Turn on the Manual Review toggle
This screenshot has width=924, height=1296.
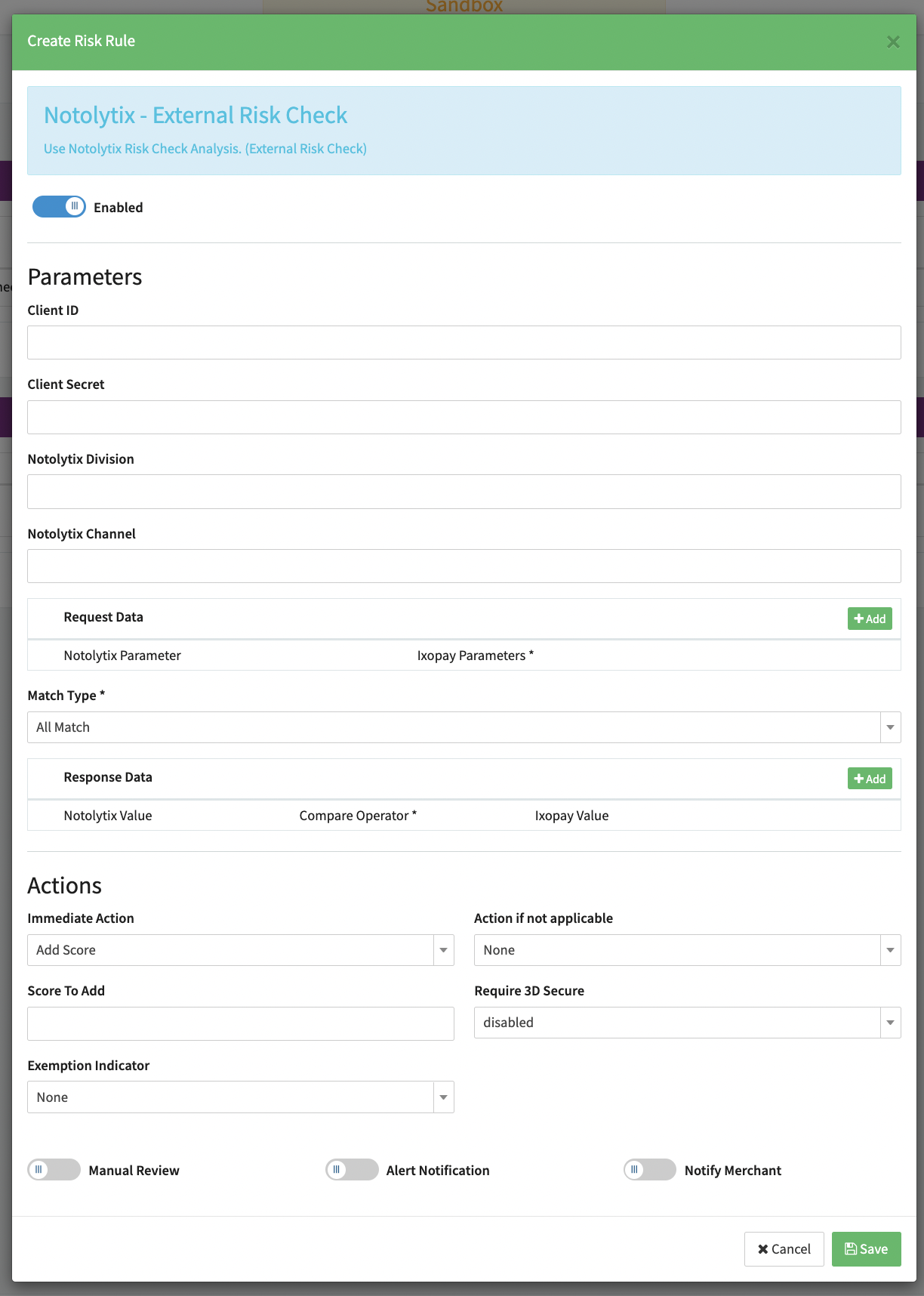(x=54, y=1170)
